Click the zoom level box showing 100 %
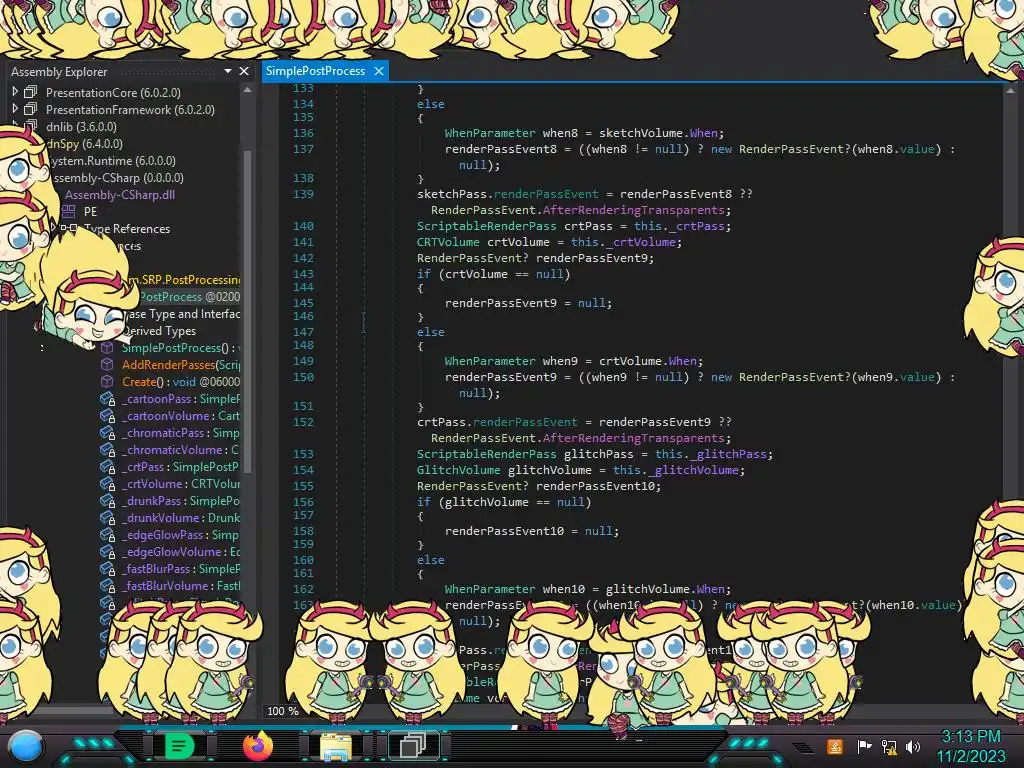The width and height of the screenshot is (1024, 768). [283, 711]
